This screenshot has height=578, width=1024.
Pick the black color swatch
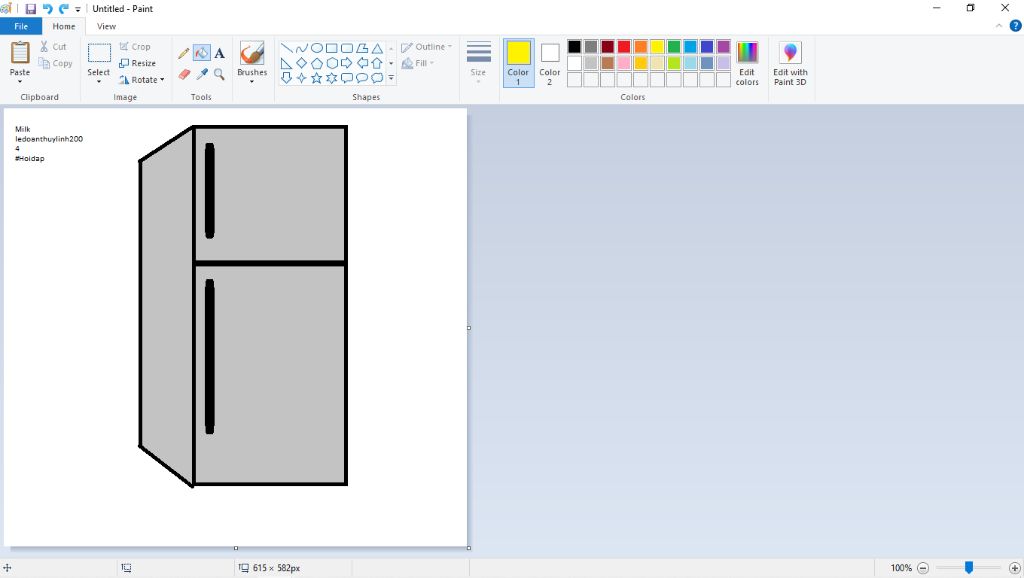[574, 46]
